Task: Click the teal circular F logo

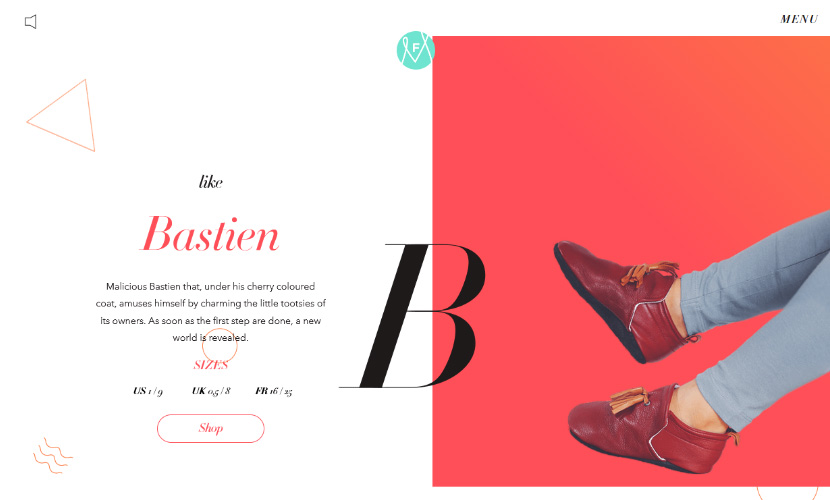Action: coord(416,50)
